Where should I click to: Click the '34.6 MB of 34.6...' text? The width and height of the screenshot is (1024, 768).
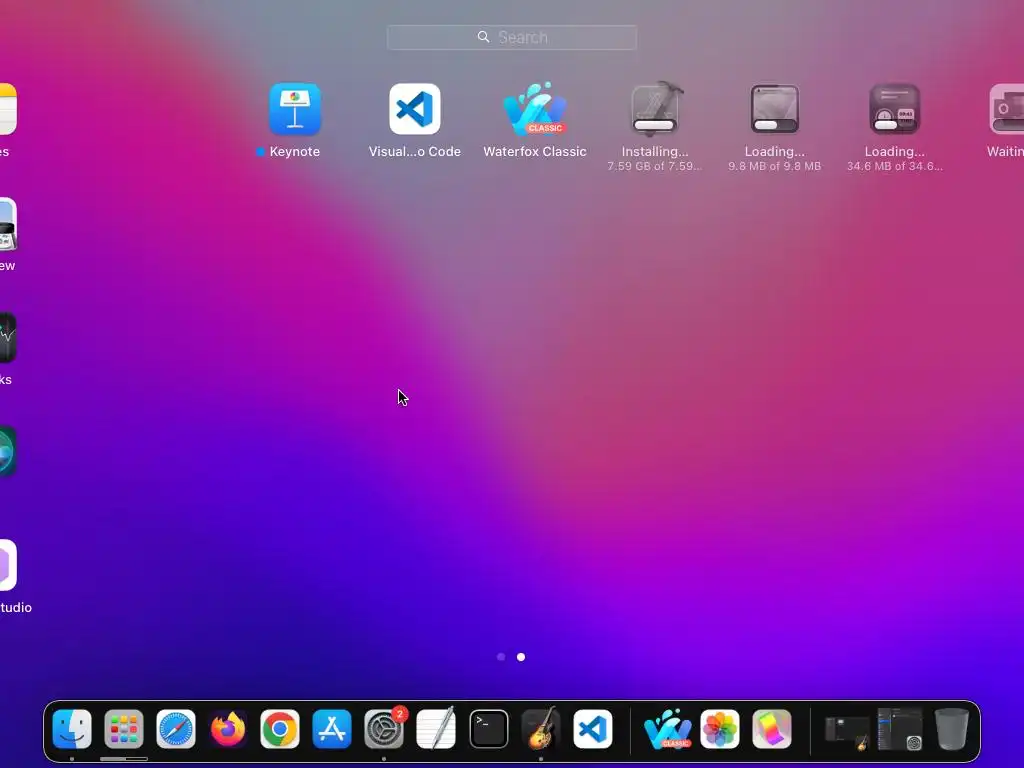point(895,166)
